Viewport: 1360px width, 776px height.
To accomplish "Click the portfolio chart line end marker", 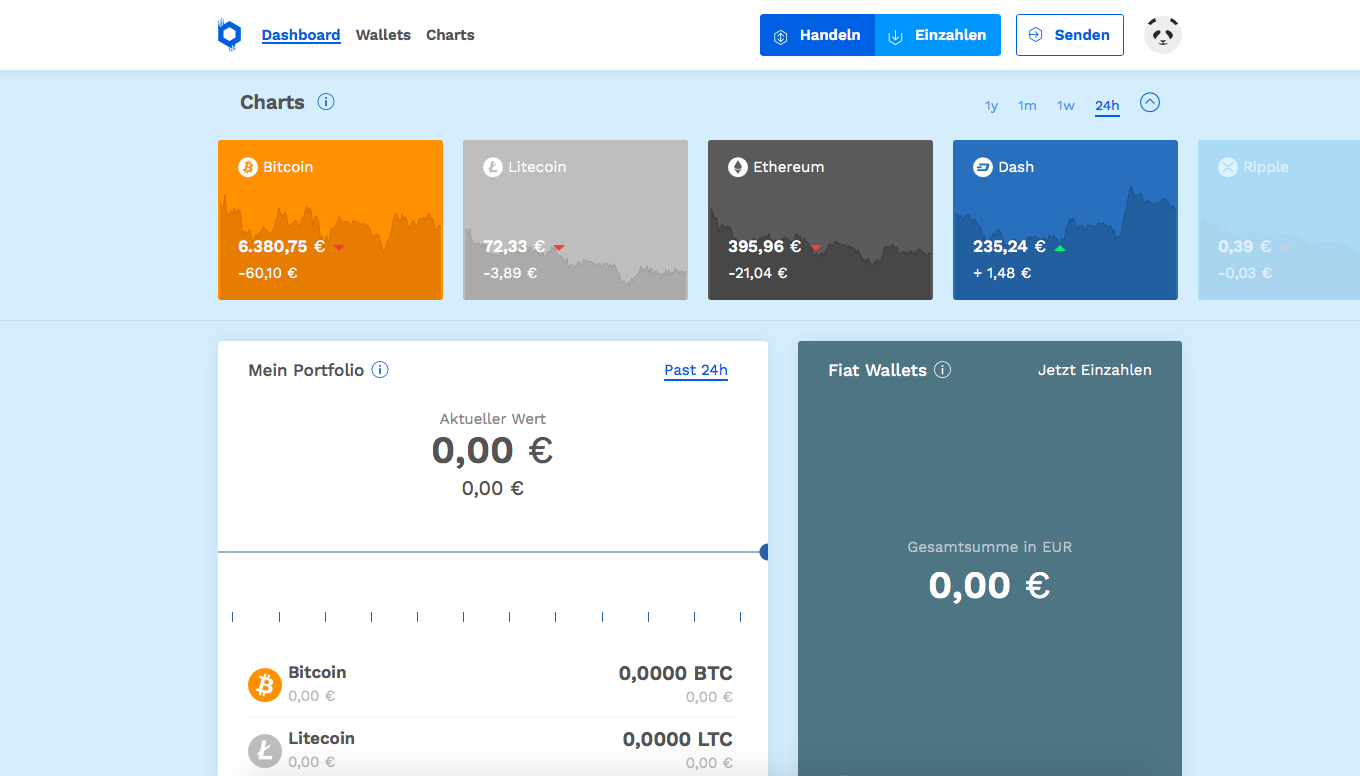I will pyautogui.click(x=764, y=552).
